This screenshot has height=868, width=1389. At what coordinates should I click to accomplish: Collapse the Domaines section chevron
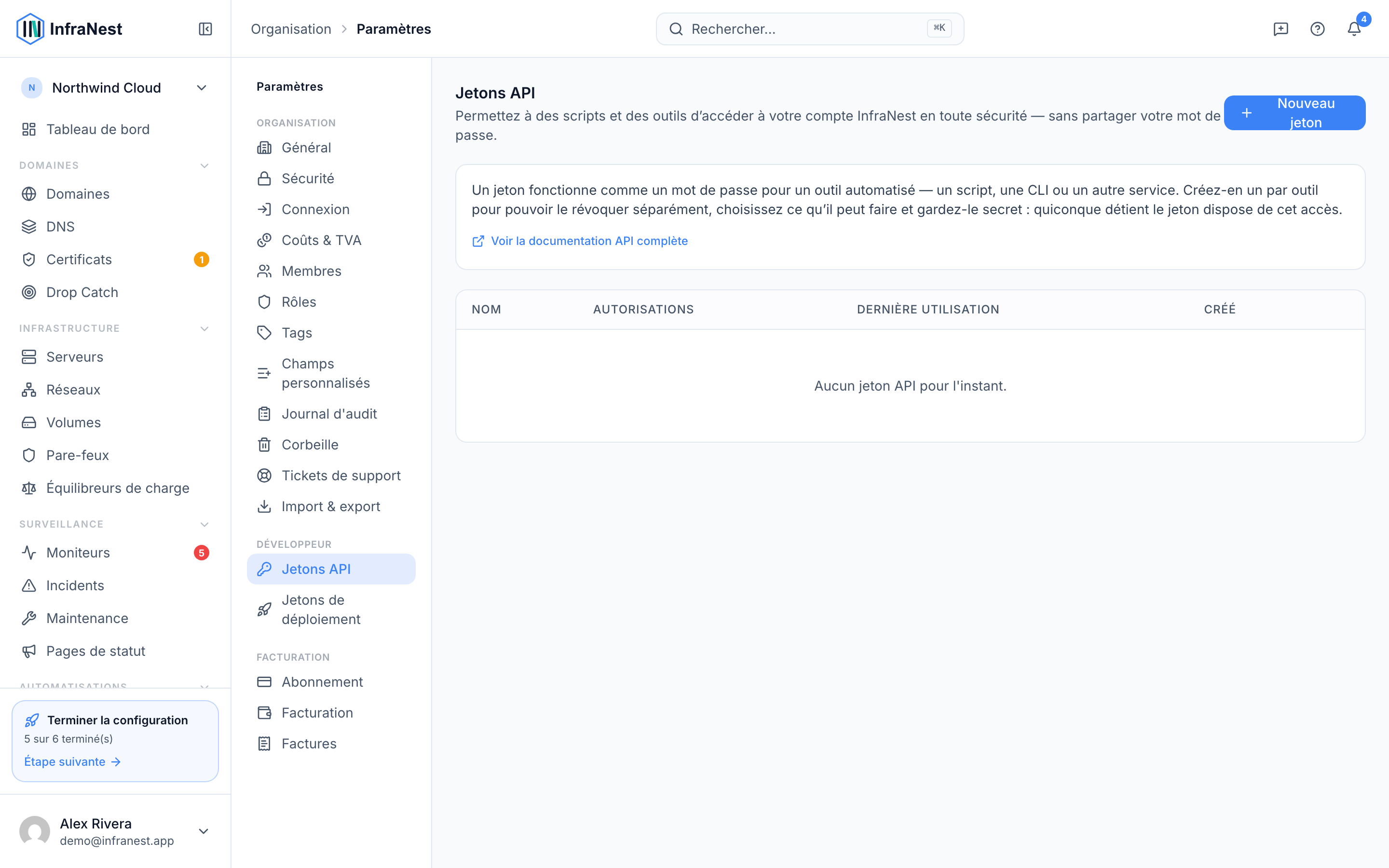point(204,165)
